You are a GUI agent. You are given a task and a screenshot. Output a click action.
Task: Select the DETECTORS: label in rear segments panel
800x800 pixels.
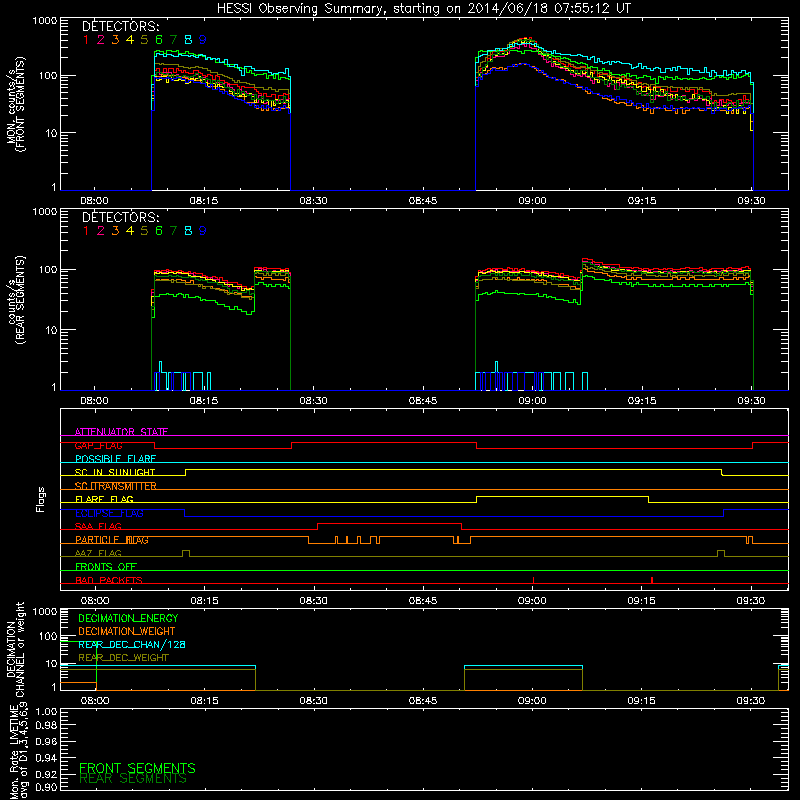point(121,218)
